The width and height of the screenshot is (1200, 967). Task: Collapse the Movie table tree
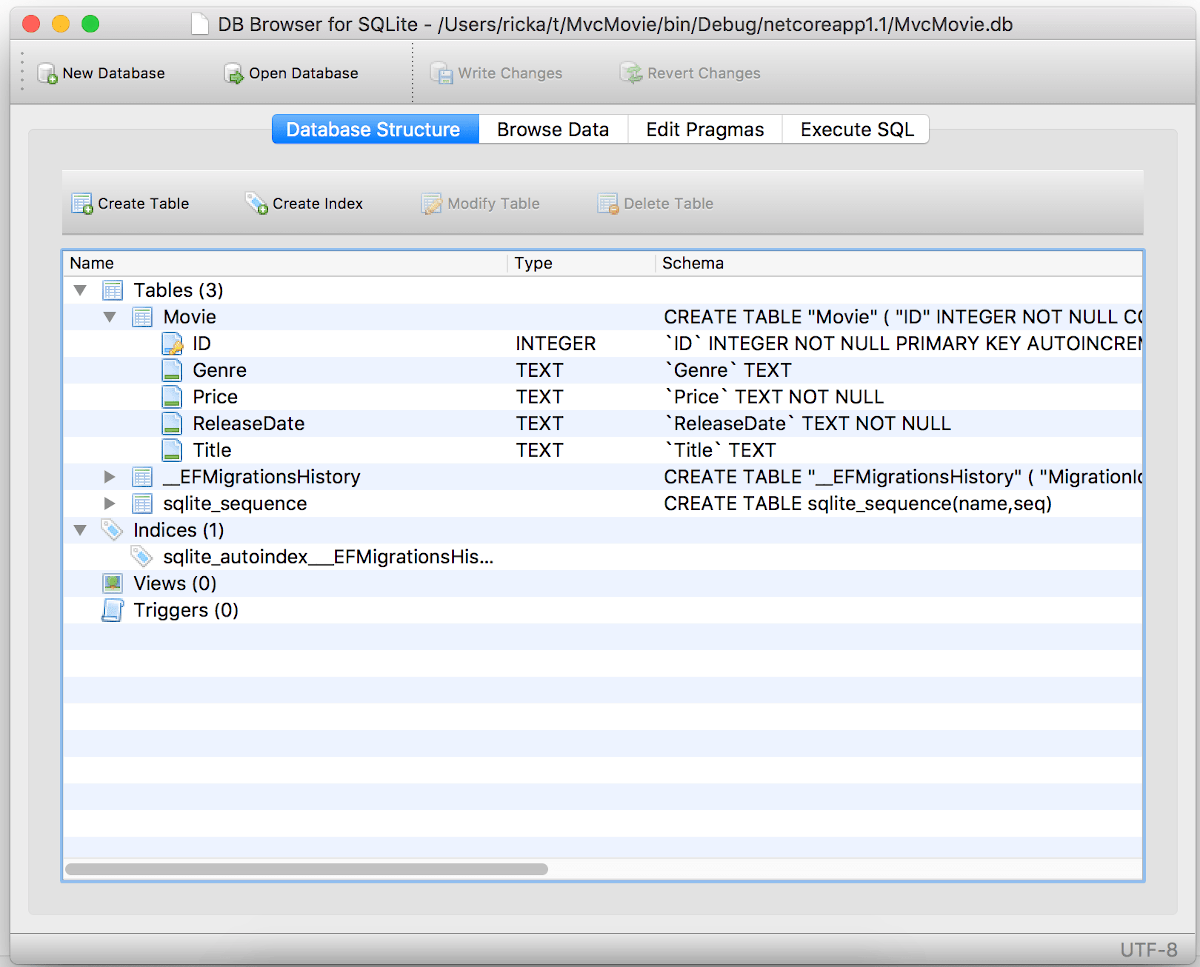(x=110, y=316)
